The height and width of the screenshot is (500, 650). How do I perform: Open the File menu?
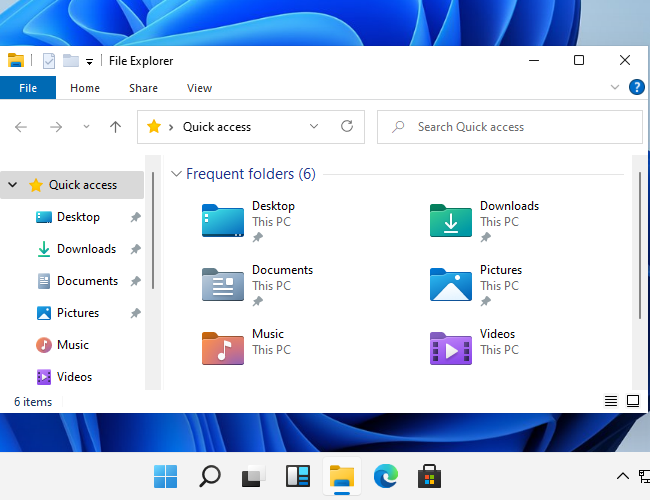28,88
